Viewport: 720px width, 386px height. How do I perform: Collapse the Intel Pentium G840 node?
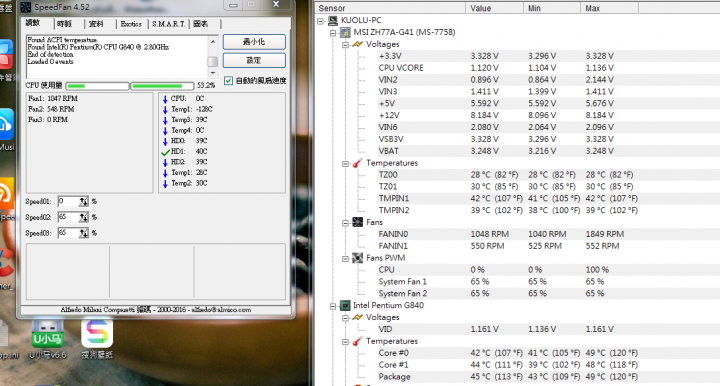coord(333,306)
